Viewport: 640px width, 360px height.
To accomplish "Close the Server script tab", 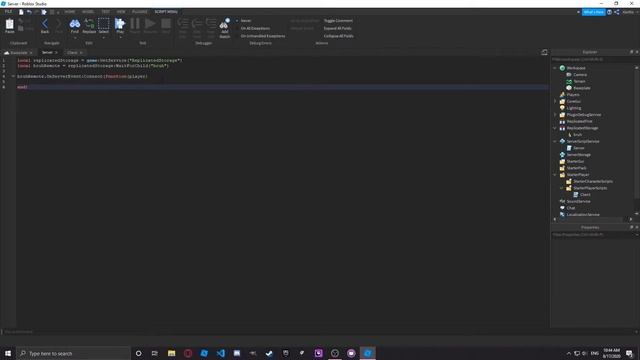I will 56,53.
